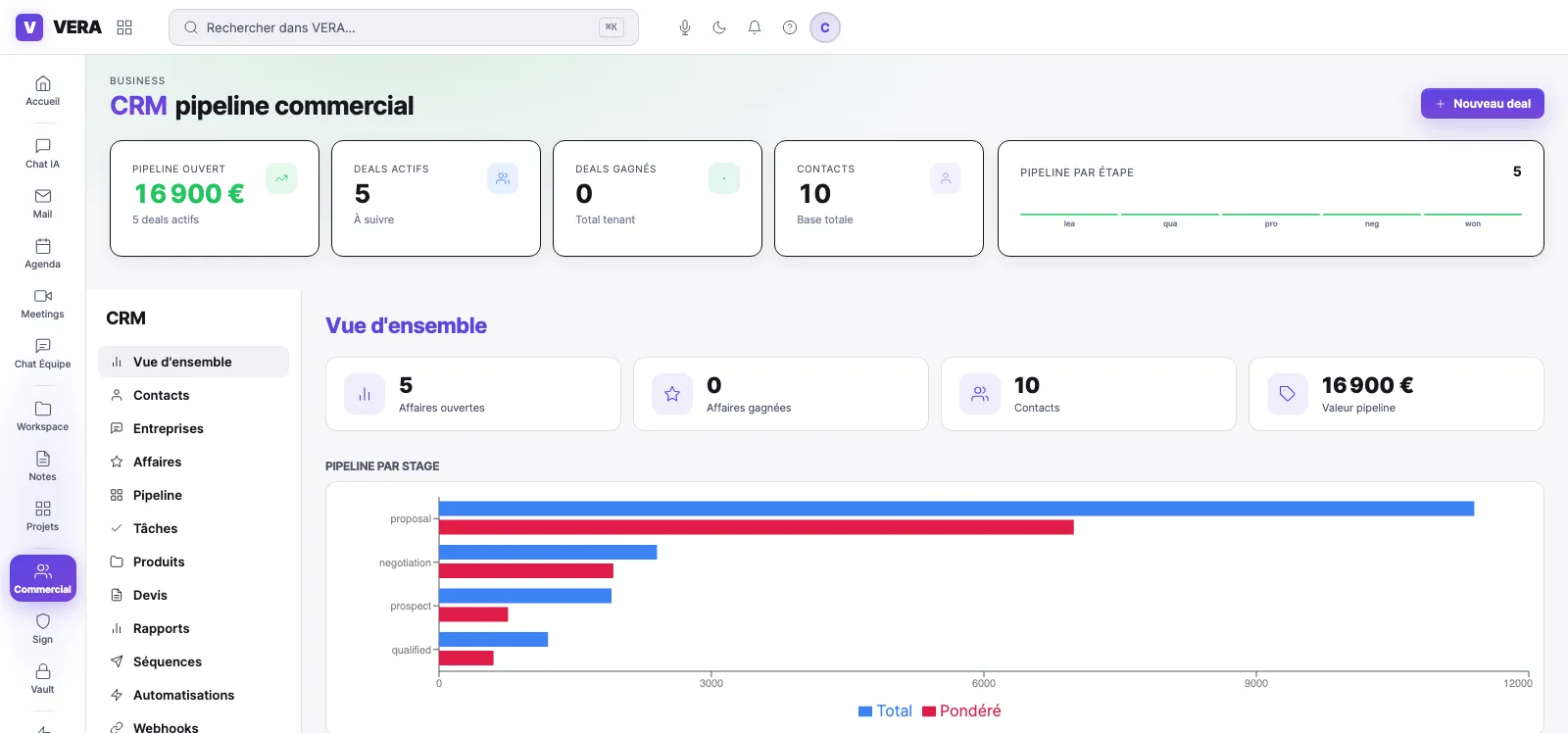Image resolution: width=1568 pixels, height=733 pixels.
Task: Open Rapports in CRM menu
Action: [193, 628]
